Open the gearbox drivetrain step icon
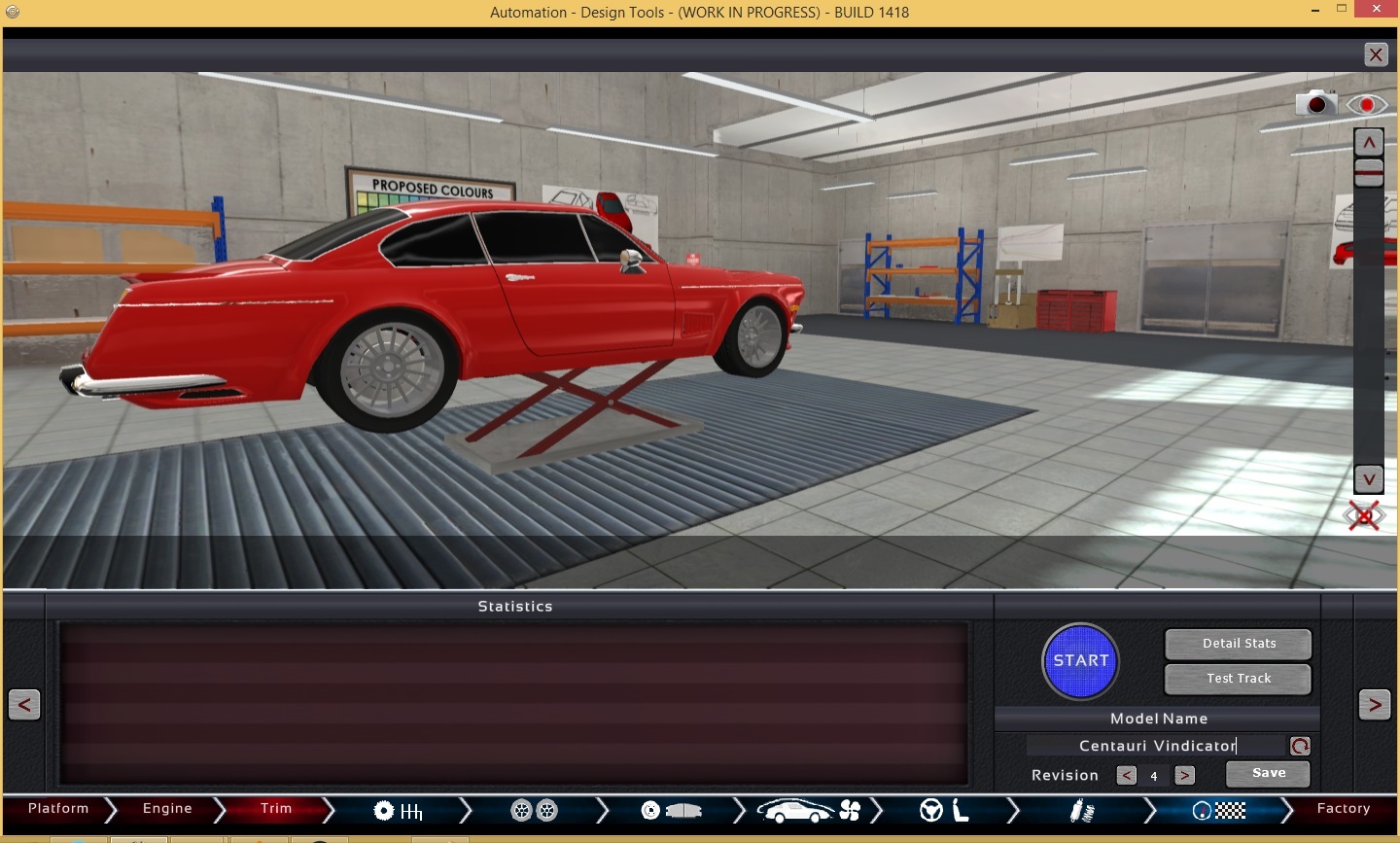The height and width of the screenshot is (843, 1400). [x=399, y=810]
